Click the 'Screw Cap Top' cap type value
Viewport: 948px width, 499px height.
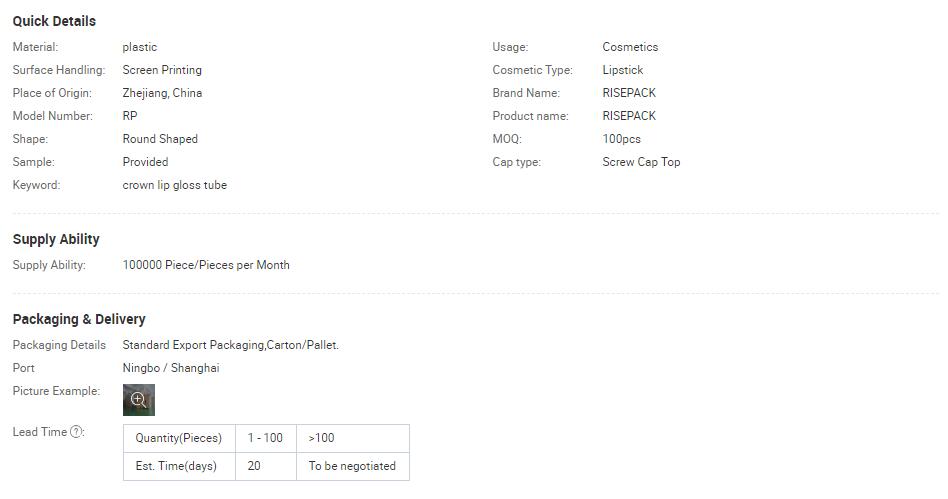[x=641, y=162]
